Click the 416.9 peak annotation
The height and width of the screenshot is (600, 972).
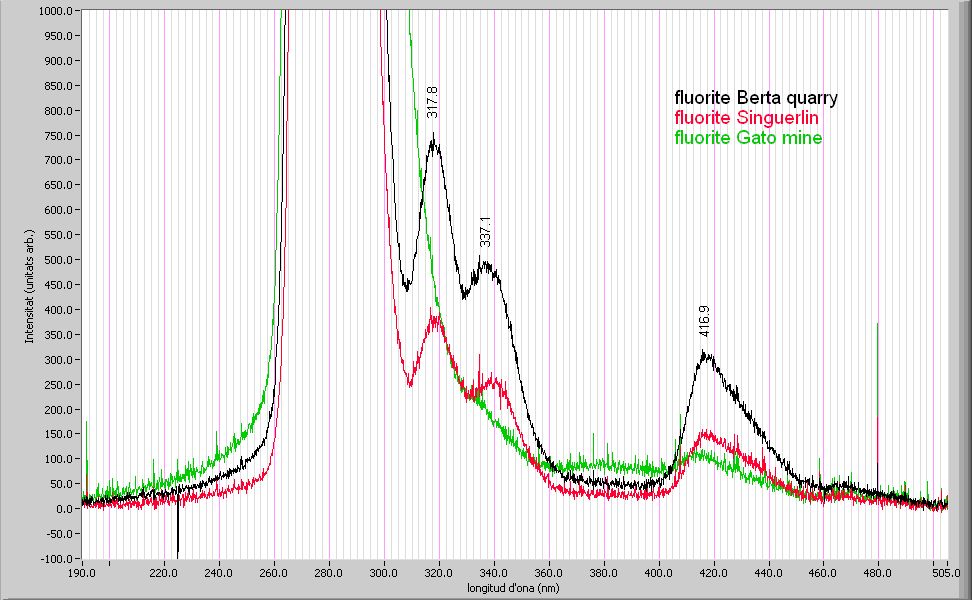click(704, 321)
